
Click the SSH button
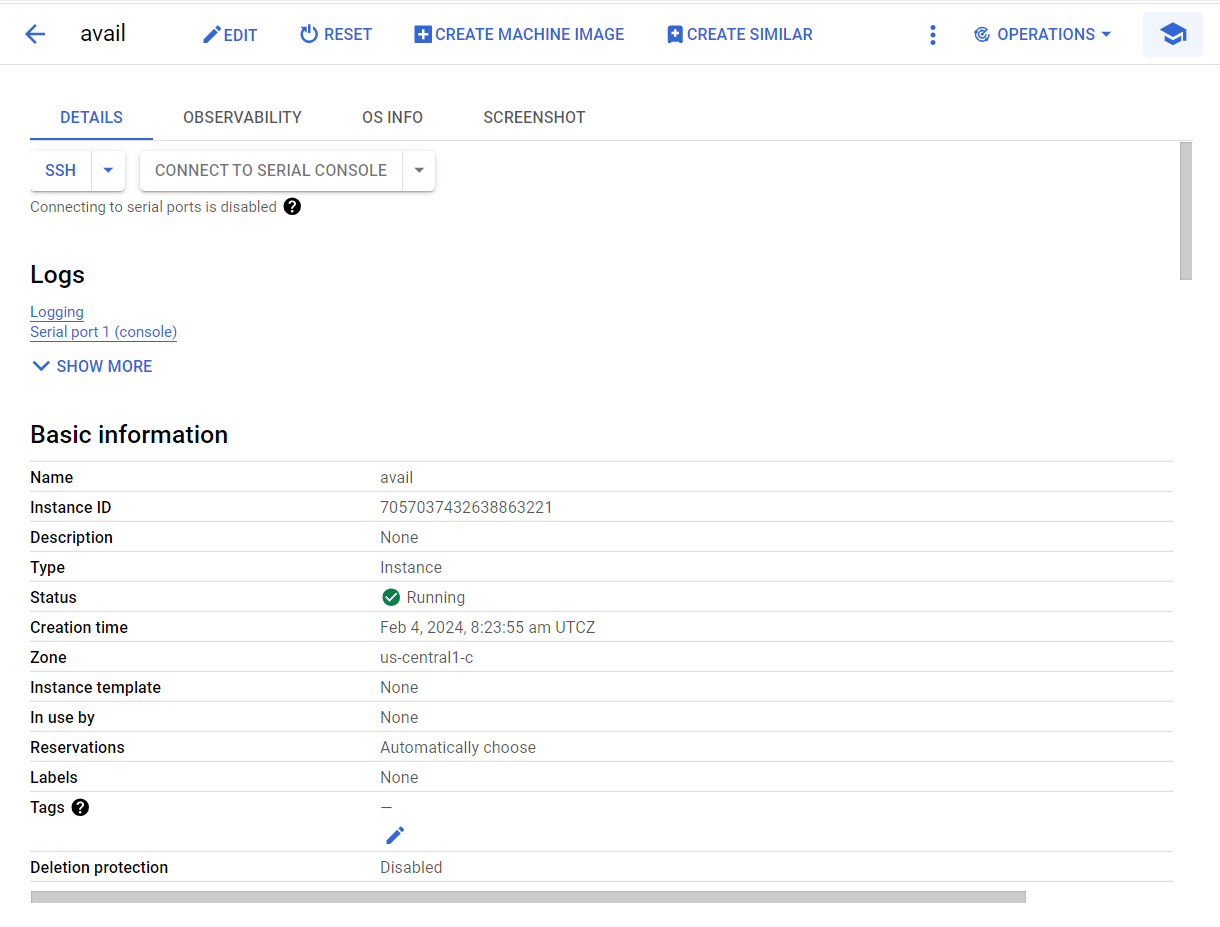coord(61,170)
